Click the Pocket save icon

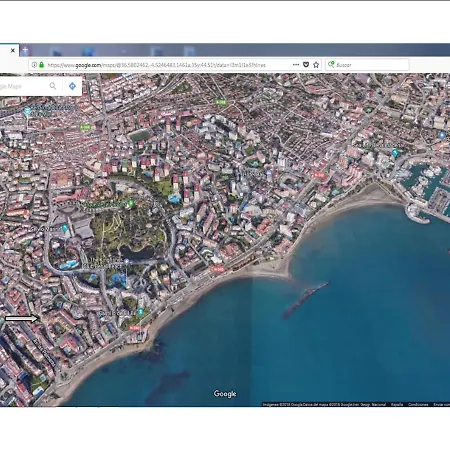tap(306, 65)
